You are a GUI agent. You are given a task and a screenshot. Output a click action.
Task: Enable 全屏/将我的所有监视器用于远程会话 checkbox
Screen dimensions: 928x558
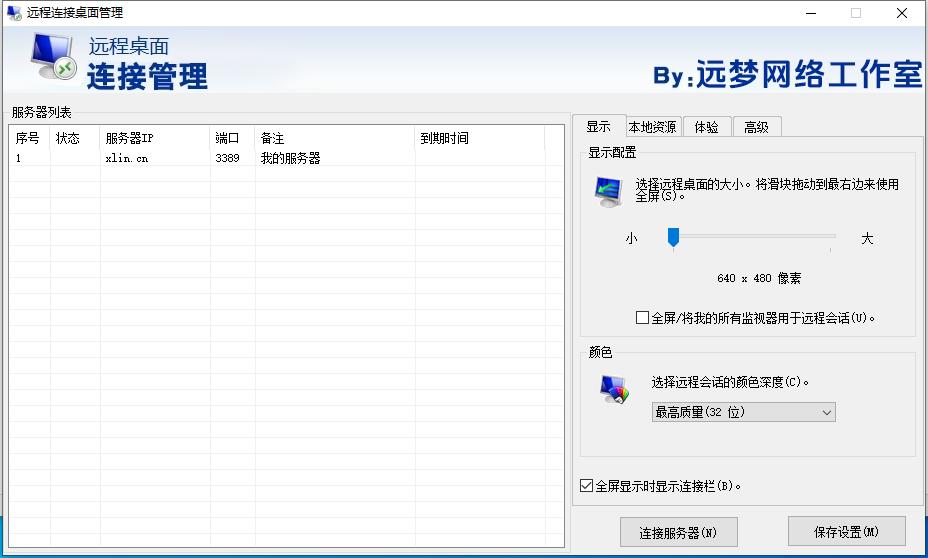coord(642,318)
